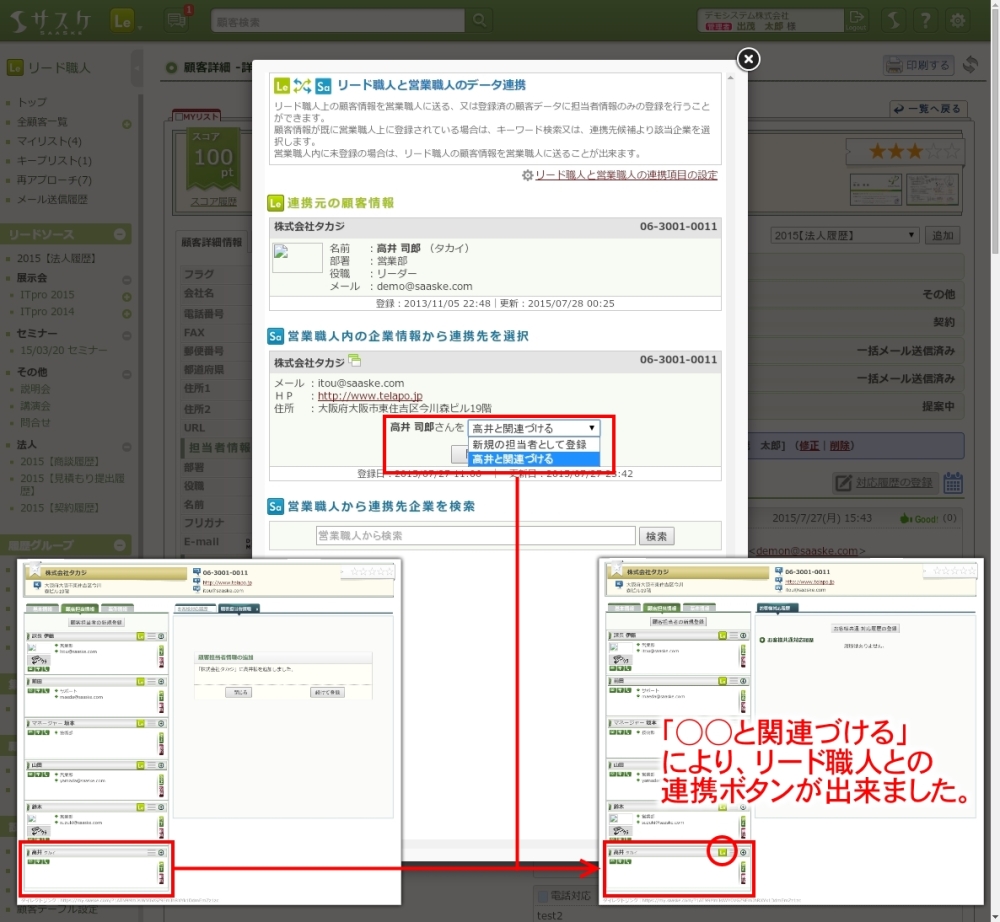Open the settings gear in header
The height and width of the screenshot is (922, 1000).
pos(958,20)
